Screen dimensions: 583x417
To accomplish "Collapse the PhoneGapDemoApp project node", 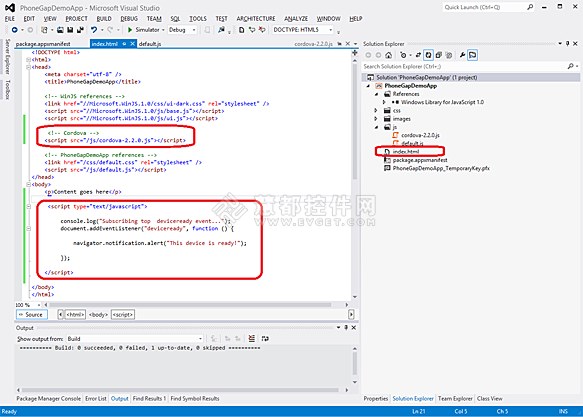I will 368,86.
